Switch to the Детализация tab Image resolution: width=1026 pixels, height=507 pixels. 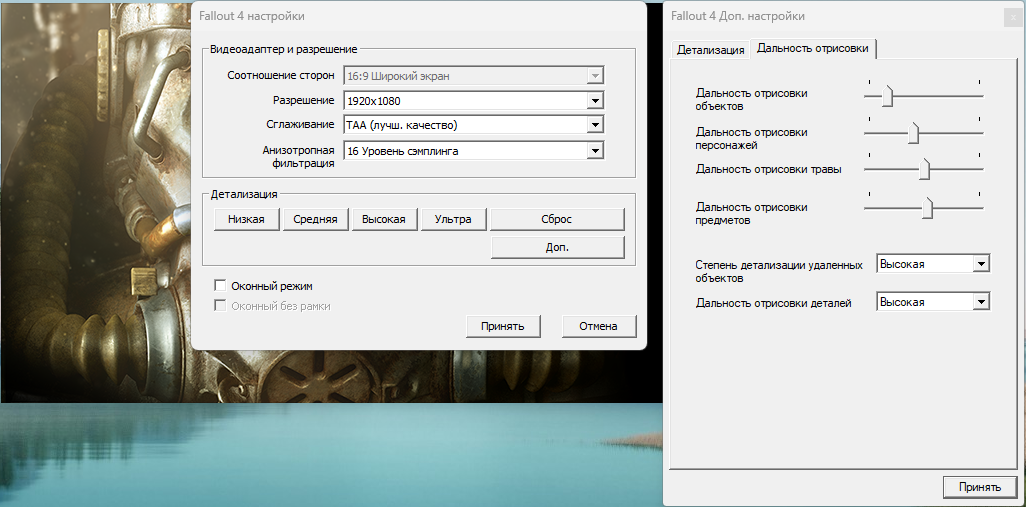click(x=711, y=50)
